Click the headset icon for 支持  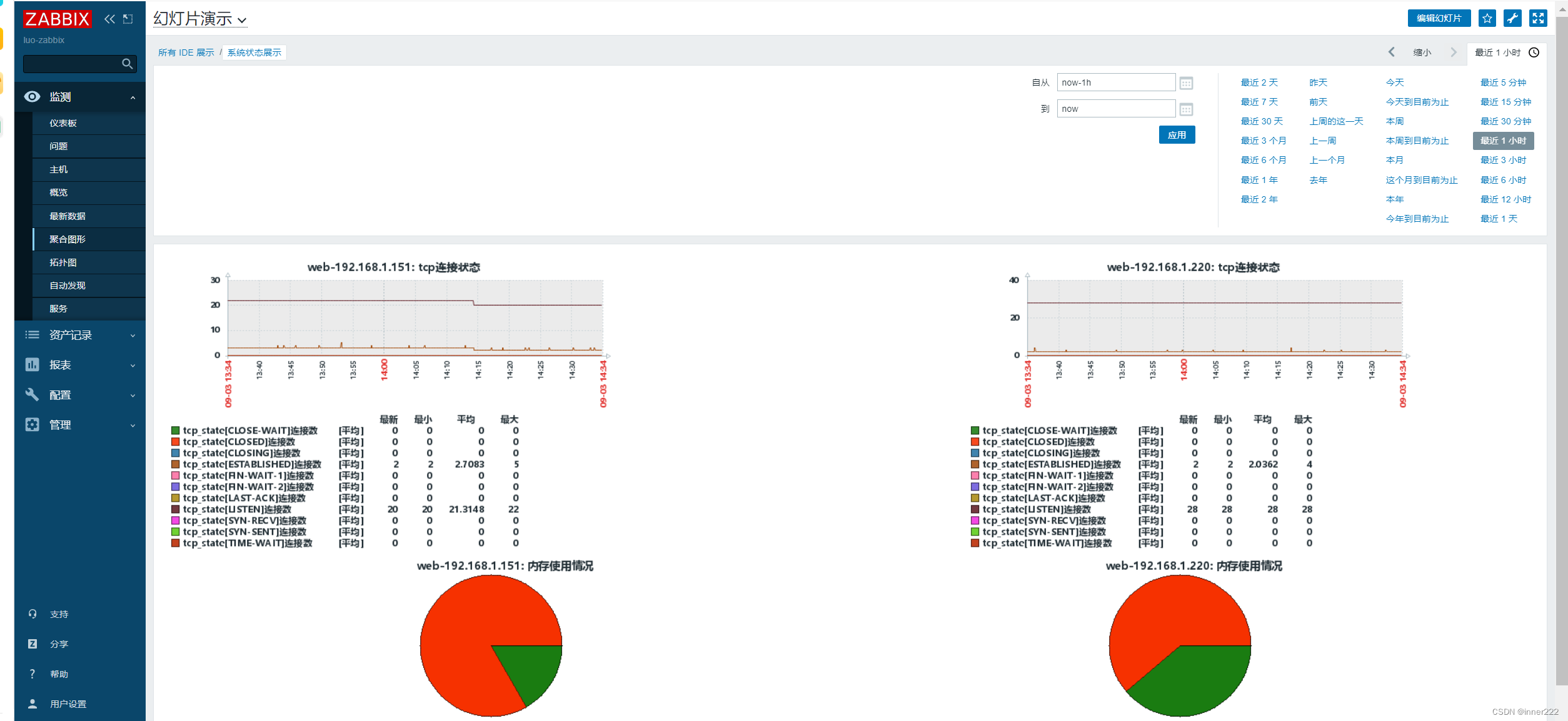pyautogui.click(x=33, y=614)
